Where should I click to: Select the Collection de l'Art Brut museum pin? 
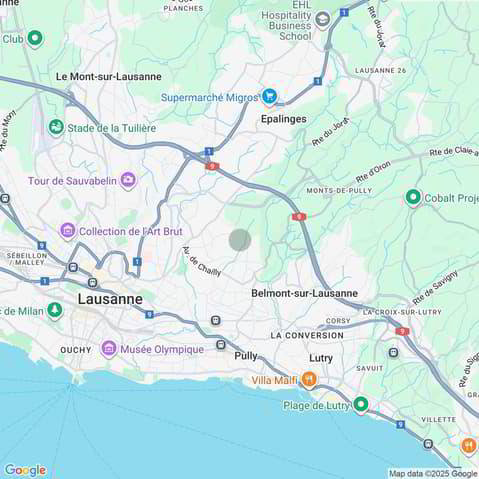point(68,231)
